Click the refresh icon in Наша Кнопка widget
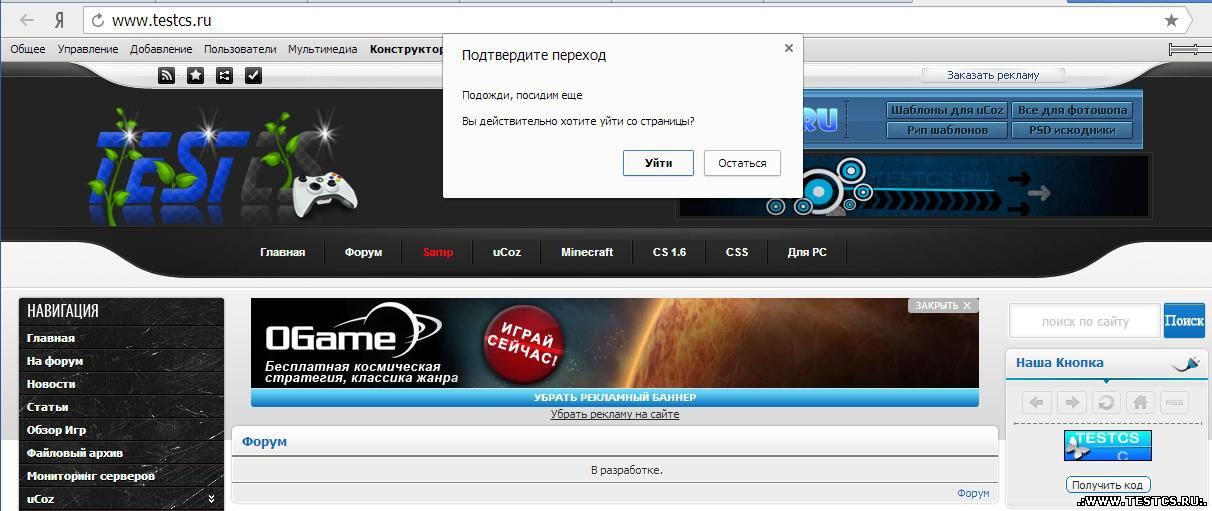 [1105, 402]
